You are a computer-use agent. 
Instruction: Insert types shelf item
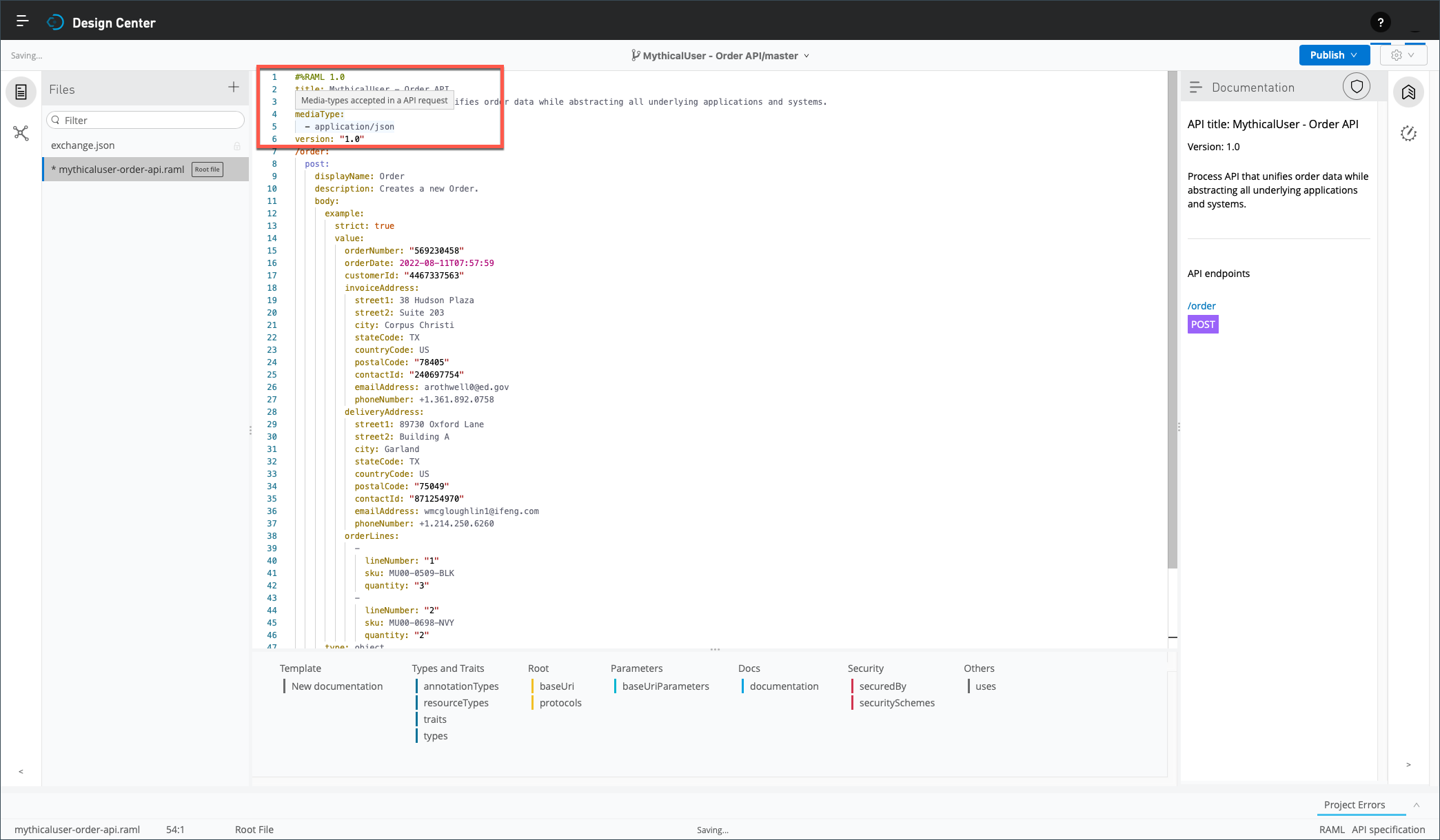click(436, 736)
